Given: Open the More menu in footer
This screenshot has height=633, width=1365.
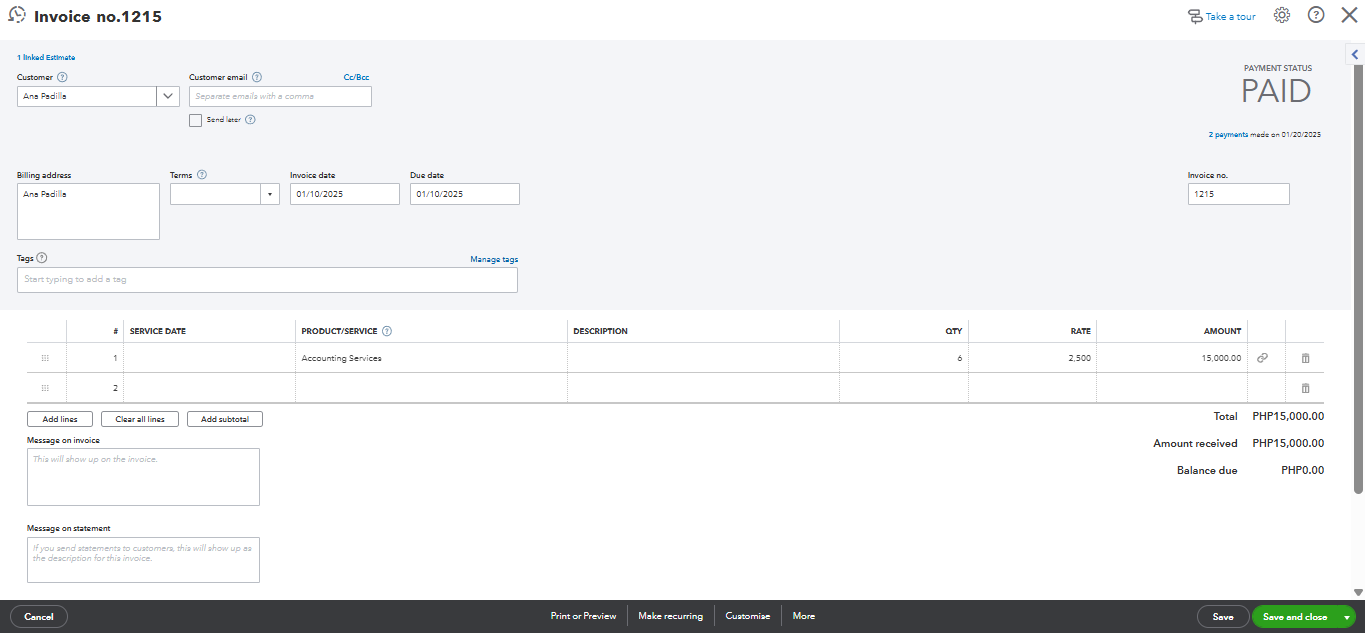Looking at the screenshot, I should [x=803, y=616].
